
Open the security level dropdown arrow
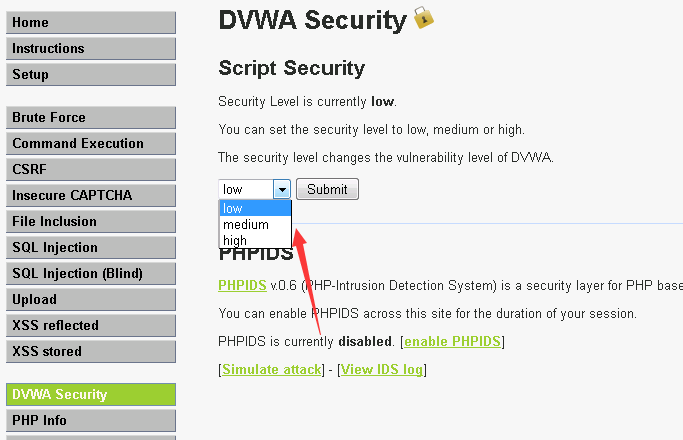pos(282,190)
